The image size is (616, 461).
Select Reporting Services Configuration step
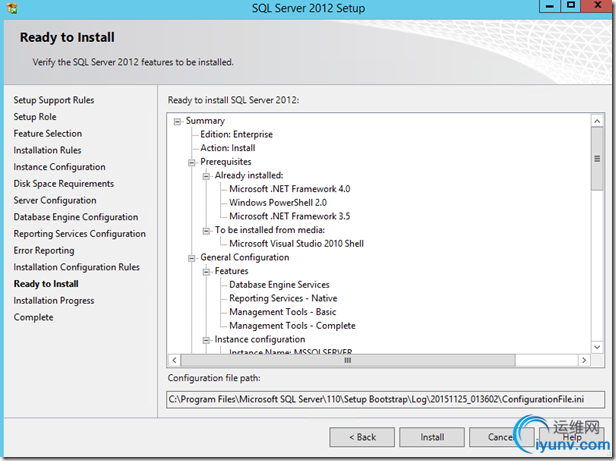[79, 234]
